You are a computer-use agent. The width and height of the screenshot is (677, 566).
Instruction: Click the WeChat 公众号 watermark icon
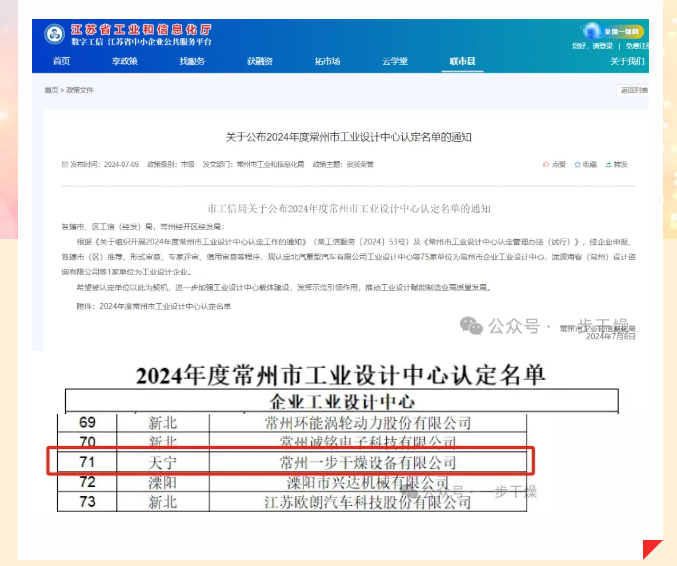(x=470, y=326)
